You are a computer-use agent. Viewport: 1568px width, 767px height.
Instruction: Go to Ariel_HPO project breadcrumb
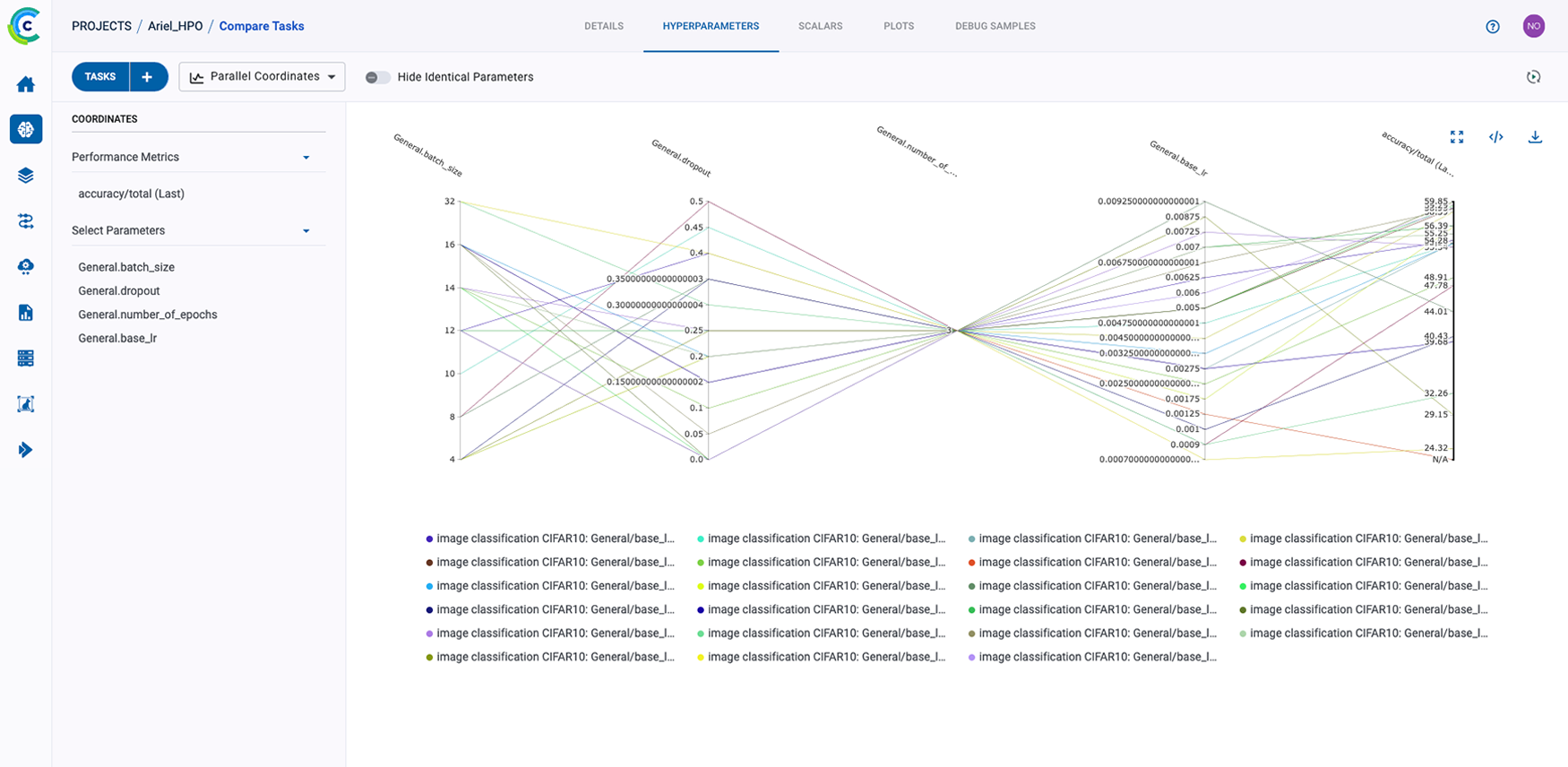[176, 26]
